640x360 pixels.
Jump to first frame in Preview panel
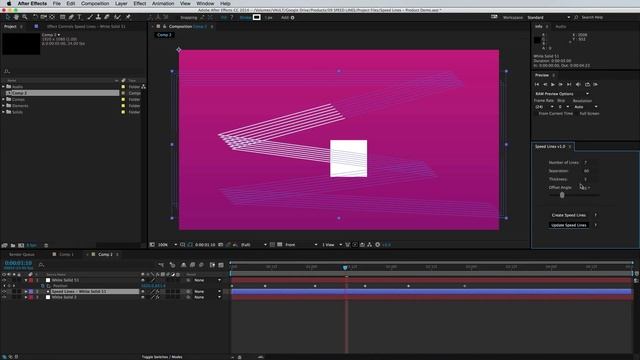tap(537, 84)
